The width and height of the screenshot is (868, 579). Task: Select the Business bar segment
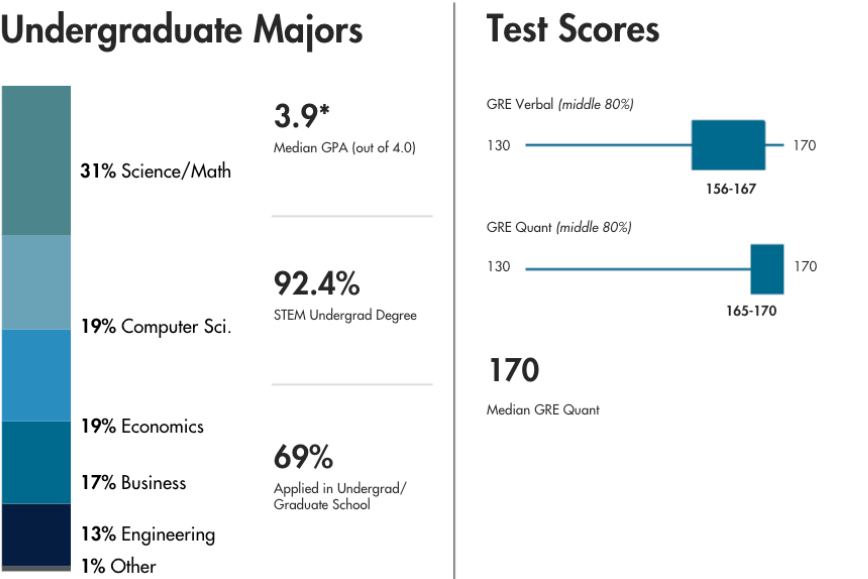pyautogui.click(x=36, y=462)
